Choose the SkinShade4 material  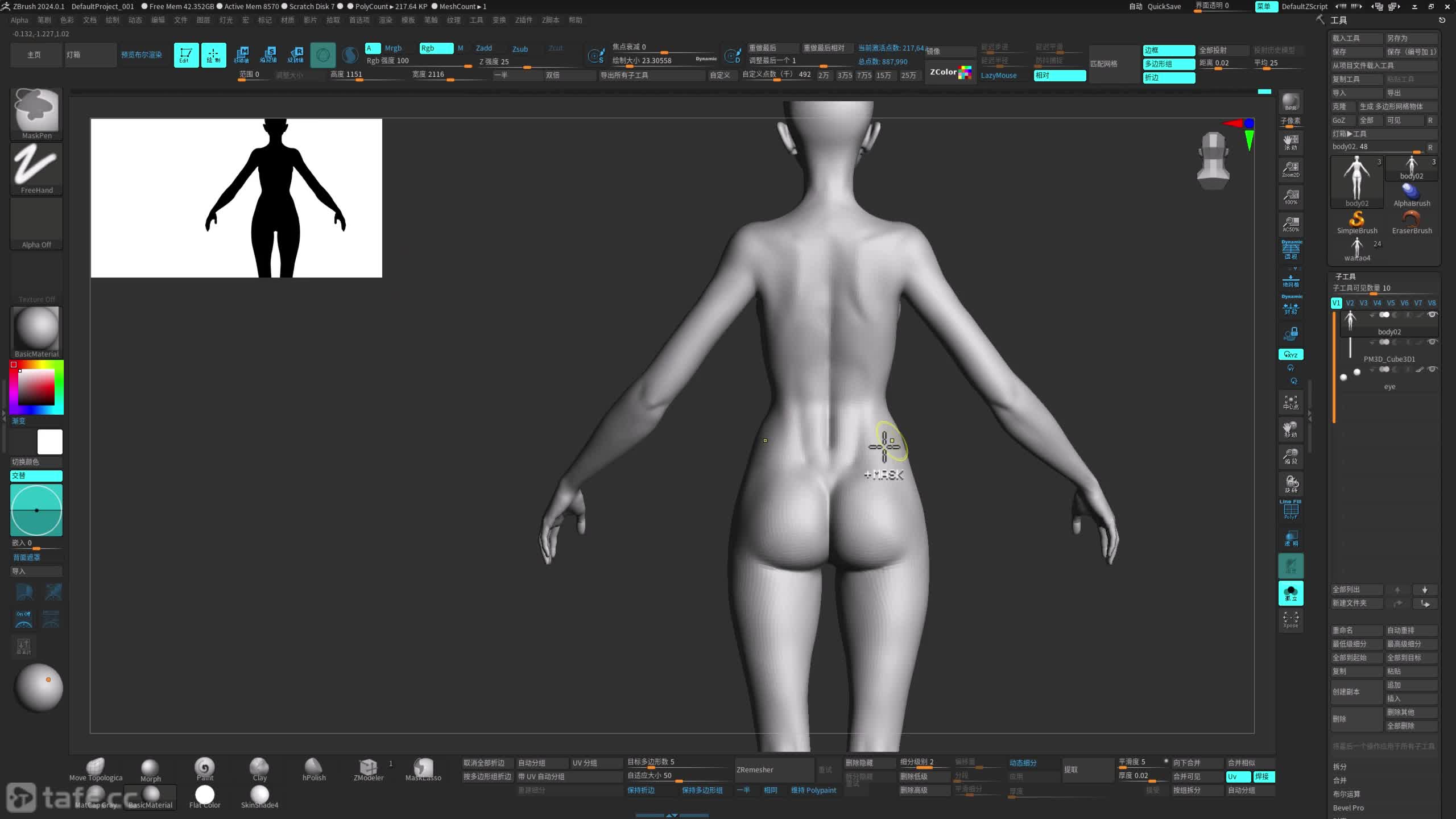point(259,797)
